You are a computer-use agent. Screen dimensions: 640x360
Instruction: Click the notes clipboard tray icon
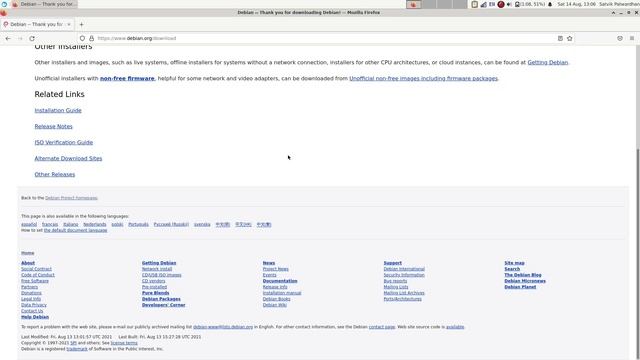[474, 4]
